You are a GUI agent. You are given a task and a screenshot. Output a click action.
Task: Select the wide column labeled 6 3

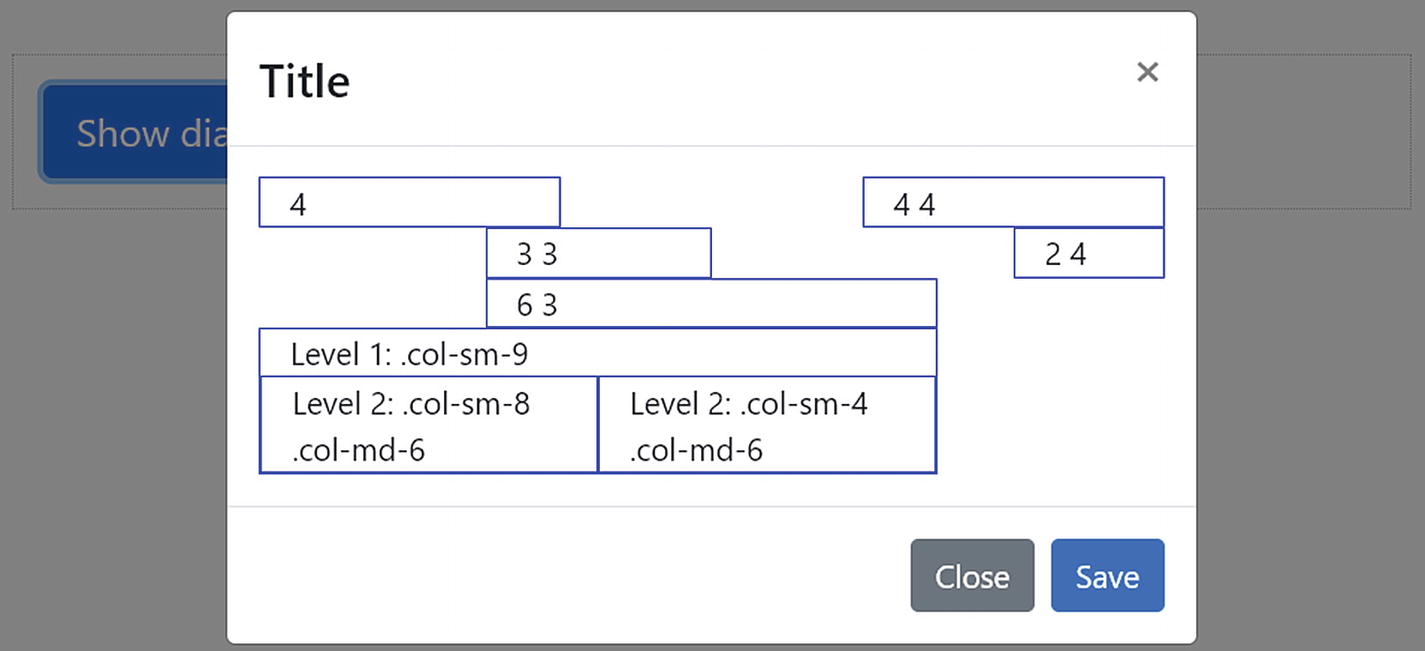point(710,303)
